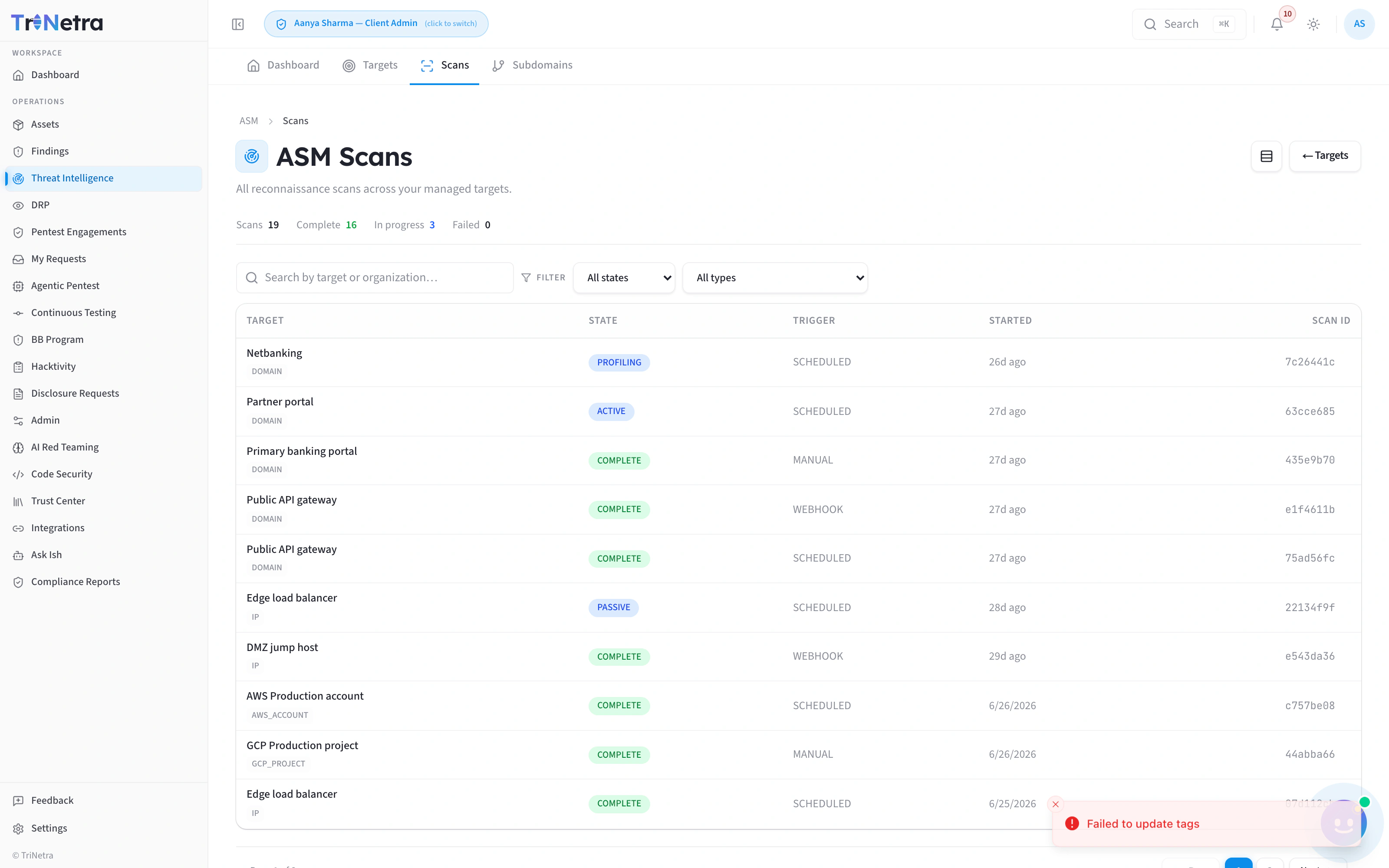
Task: Go to Hacktivity
Action: click(103, 366)
